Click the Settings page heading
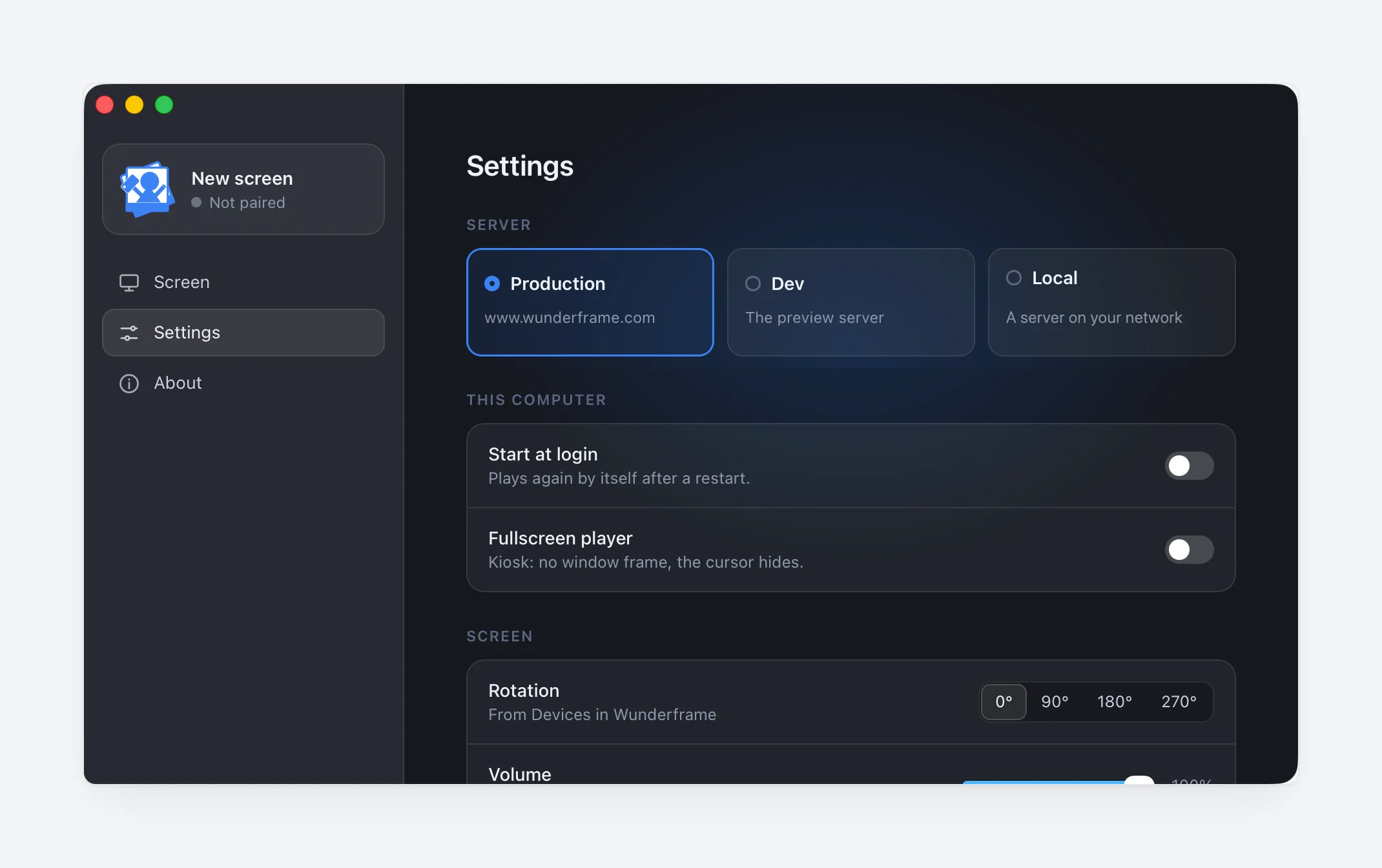Image resolution: width=1382 pixels, height=868 pixels. (520, 167)
